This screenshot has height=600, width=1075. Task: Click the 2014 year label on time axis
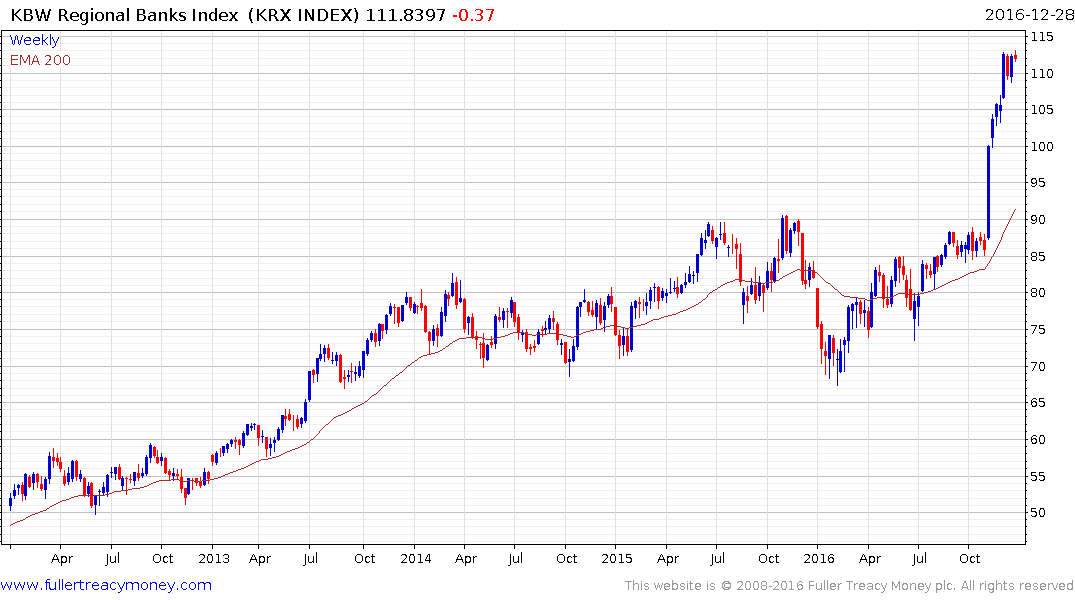[415, 558]
